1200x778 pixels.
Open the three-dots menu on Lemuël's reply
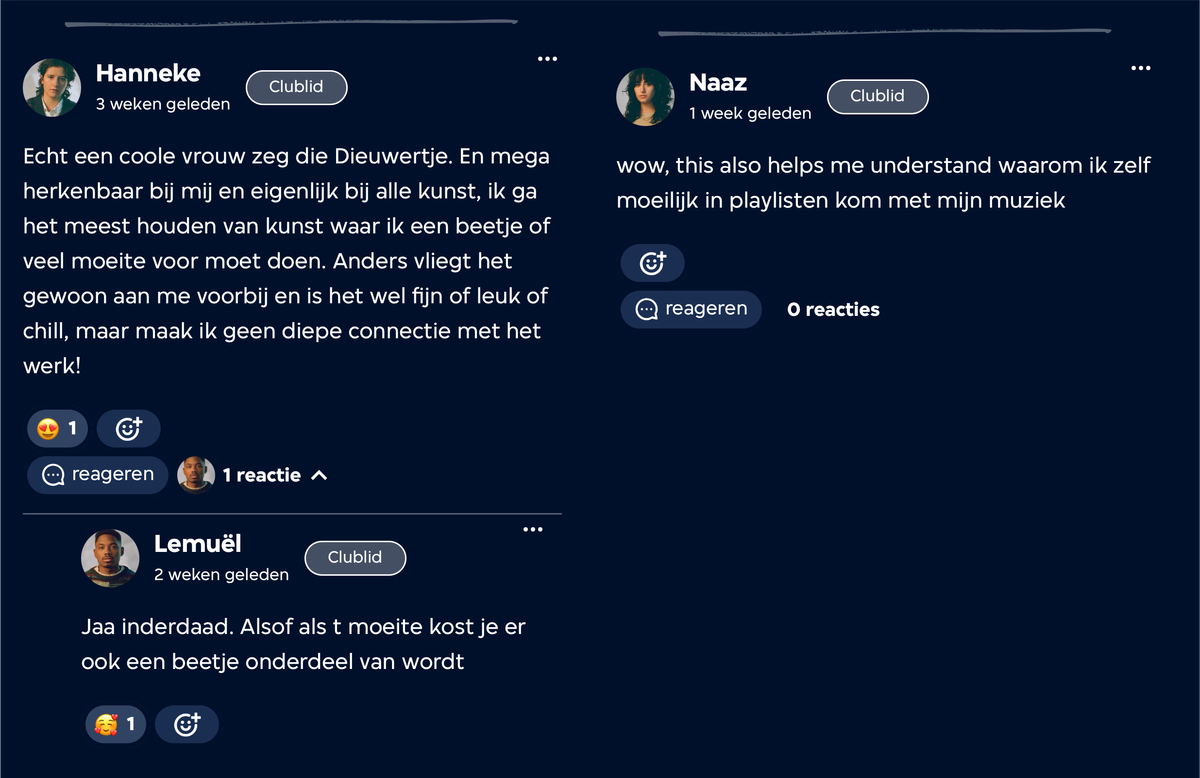[533, 529]
